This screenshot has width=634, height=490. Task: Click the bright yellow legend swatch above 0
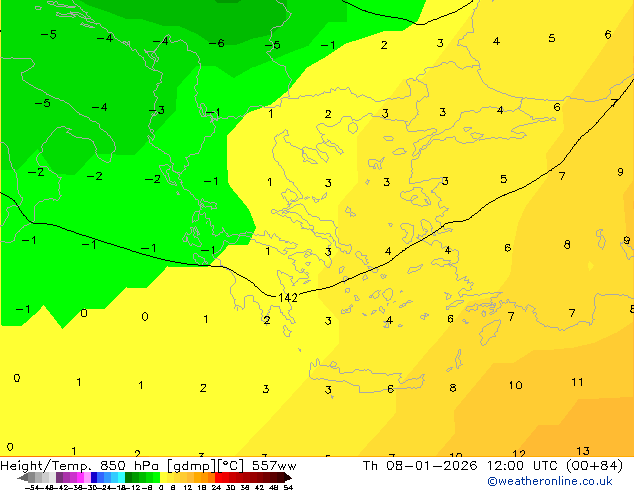163,477
